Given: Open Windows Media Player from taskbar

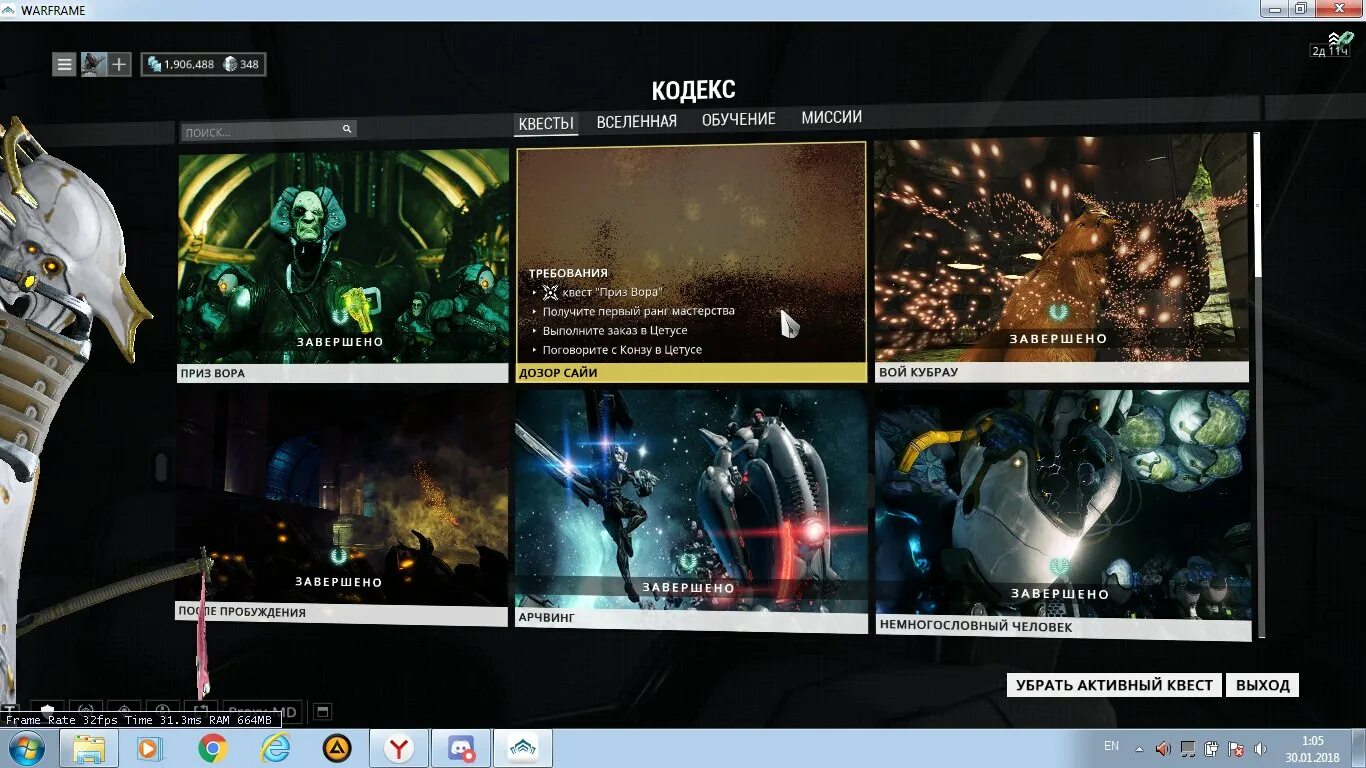Looking at the screenshot, I should [150, 748].
